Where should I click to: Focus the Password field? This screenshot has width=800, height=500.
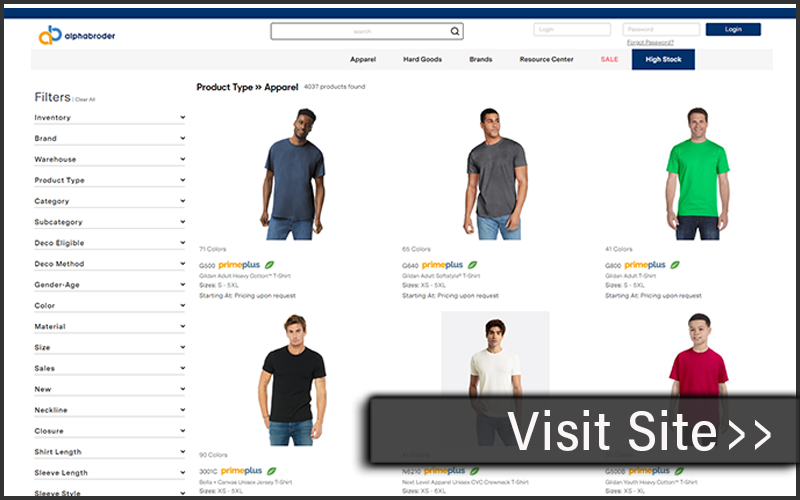[661, 30]
